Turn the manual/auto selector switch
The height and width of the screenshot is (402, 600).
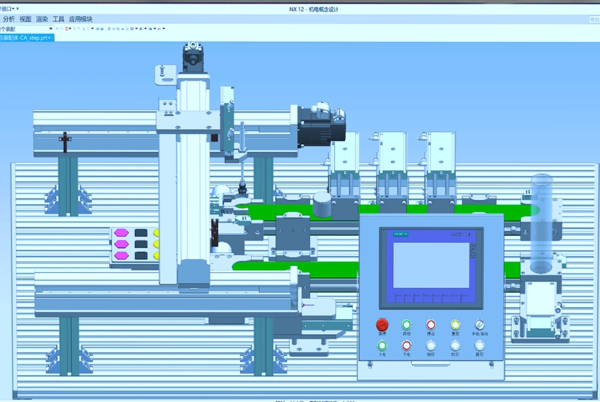tap(481, 327)
